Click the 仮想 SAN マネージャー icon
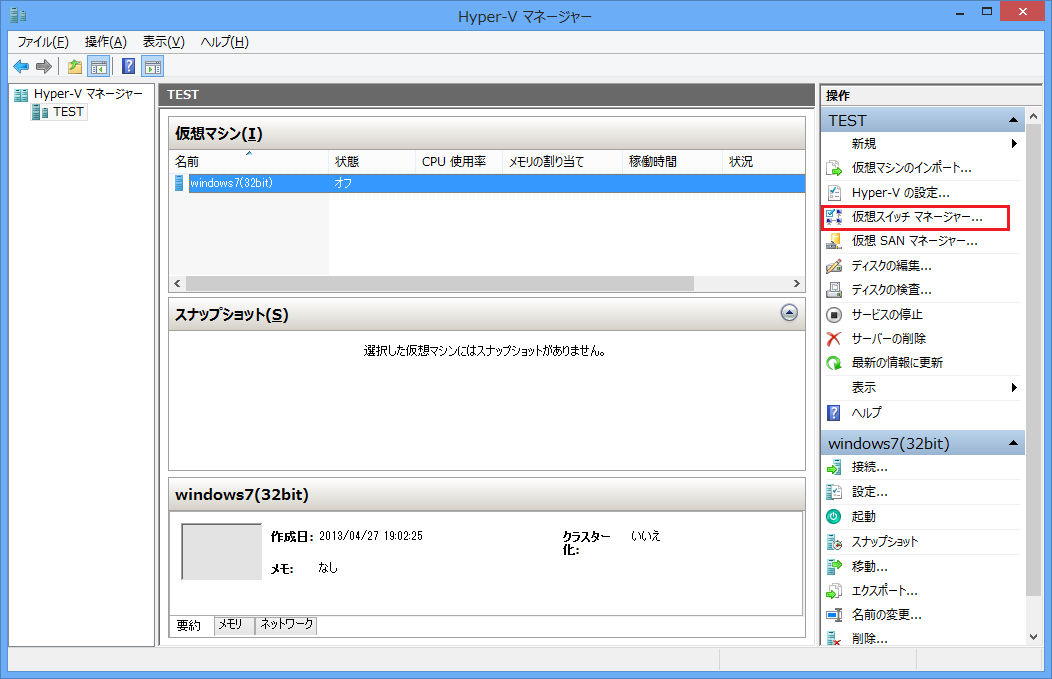 pos(834,241)
